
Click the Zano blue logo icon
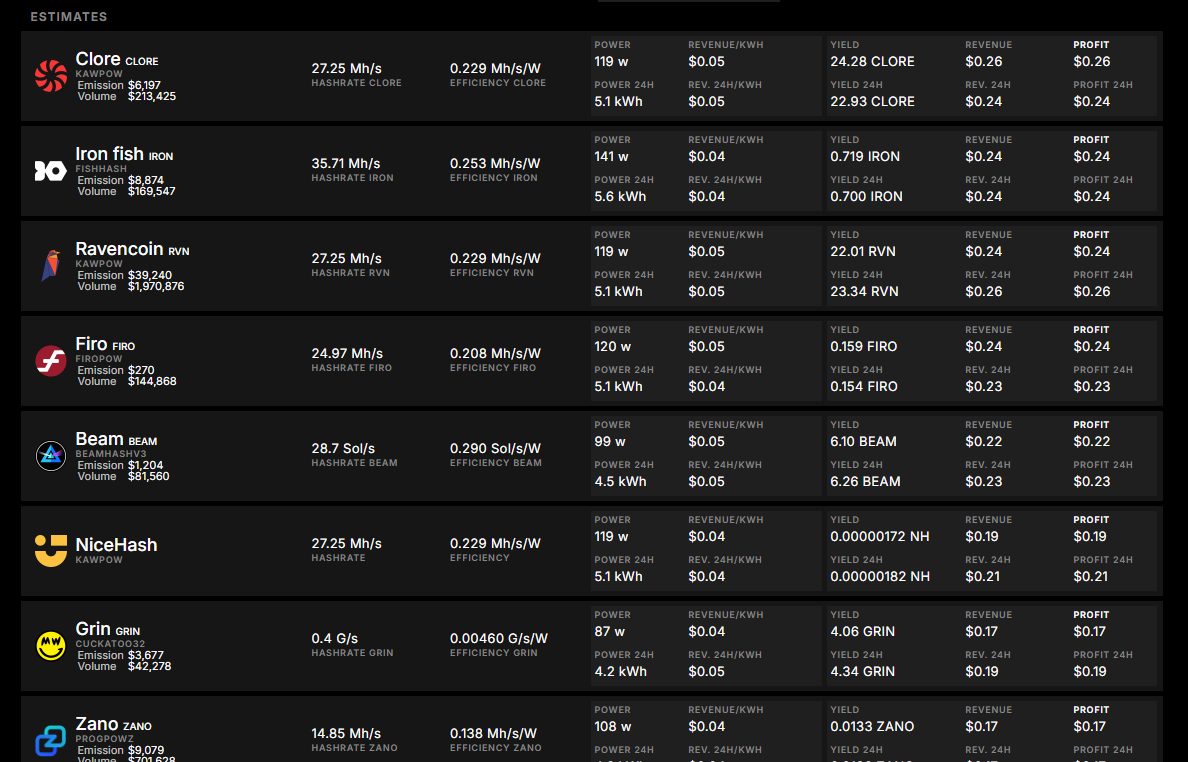[x=50, y=741]
